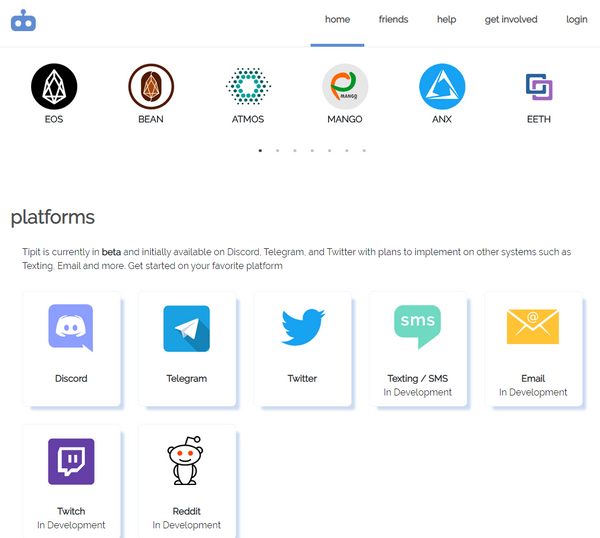Select the EOS token icon
Viewport: 600px width, 538px height.
[x=54, y=86]
